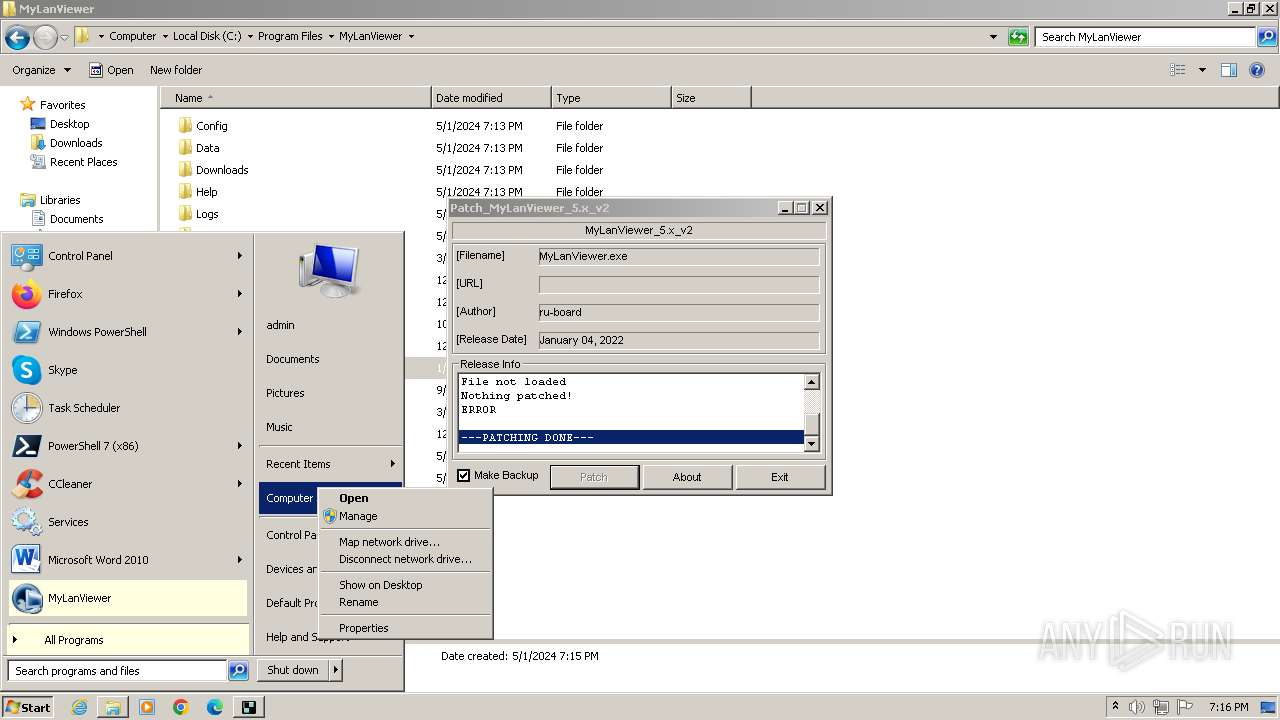The height and width of the screenshot is (720, 1280).
Task: Click Exit button in patcher
Action: coord(780,477)
